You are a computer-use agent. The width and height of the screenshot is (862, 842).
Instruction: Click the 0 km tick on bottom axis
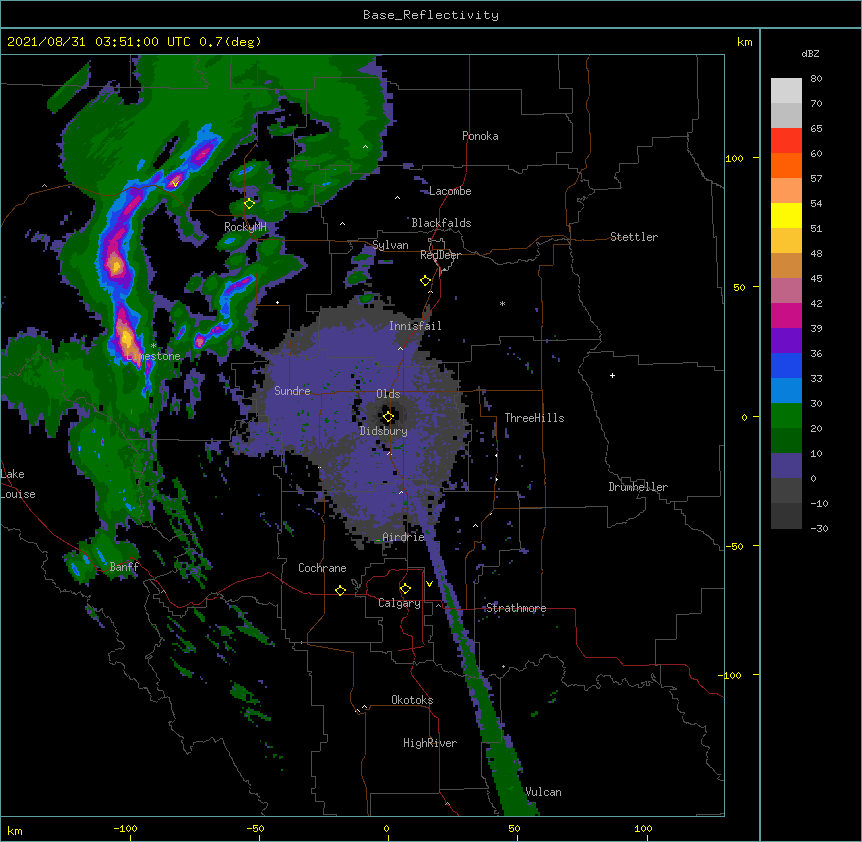[386, 828]
